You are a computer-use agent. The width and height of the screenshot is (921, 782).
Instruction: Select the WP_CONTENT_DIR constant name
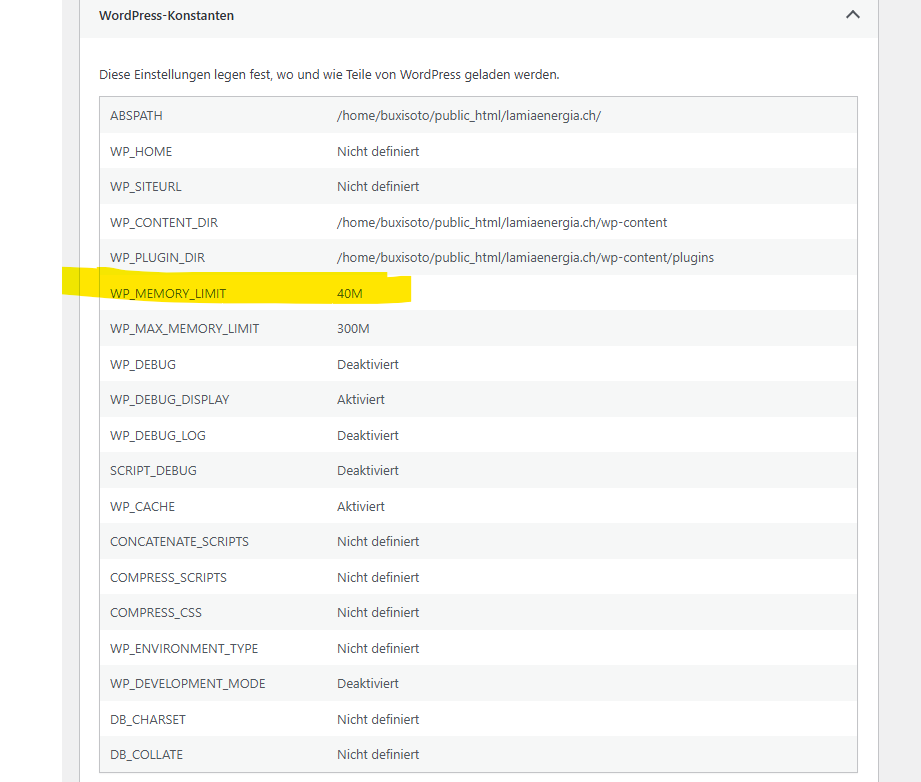pos(164,223)
